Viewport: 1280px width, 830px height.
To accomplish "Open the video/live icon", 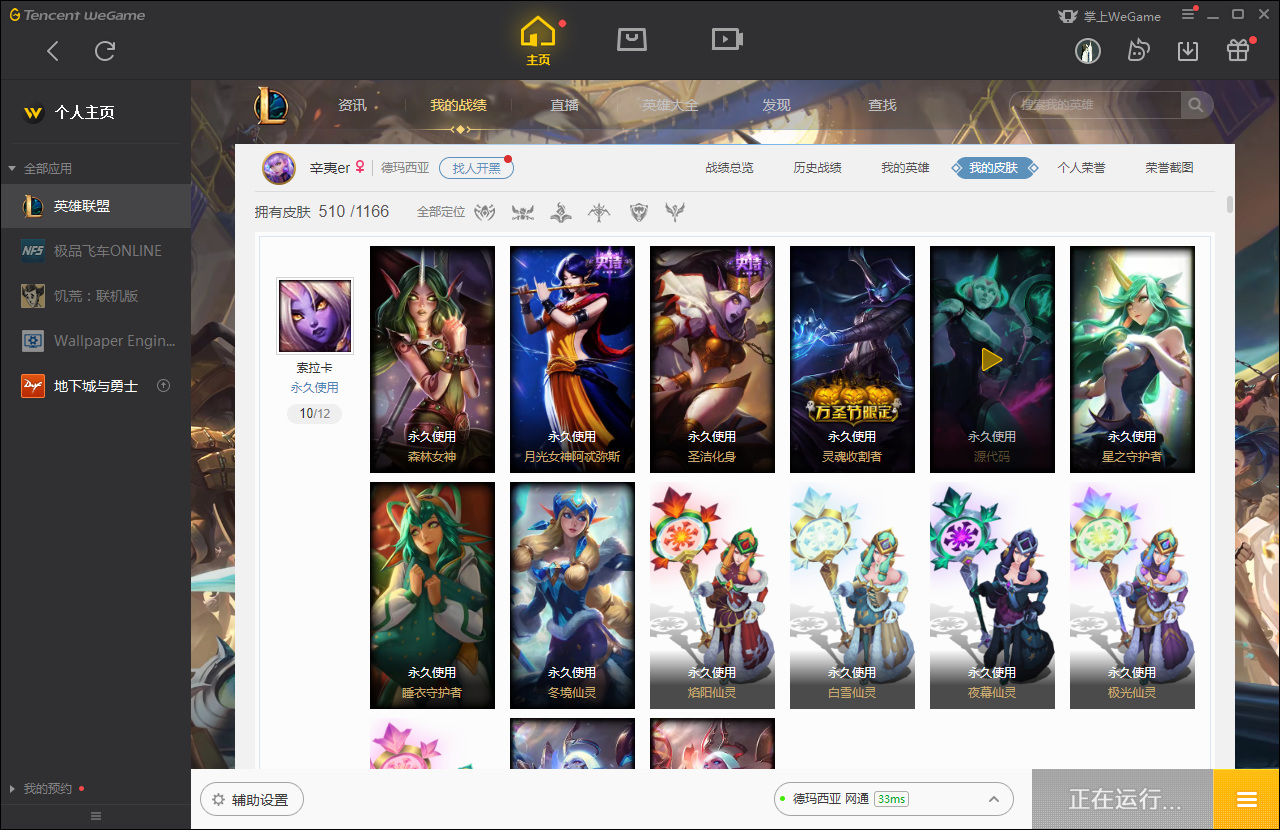I will click(727, 39).
